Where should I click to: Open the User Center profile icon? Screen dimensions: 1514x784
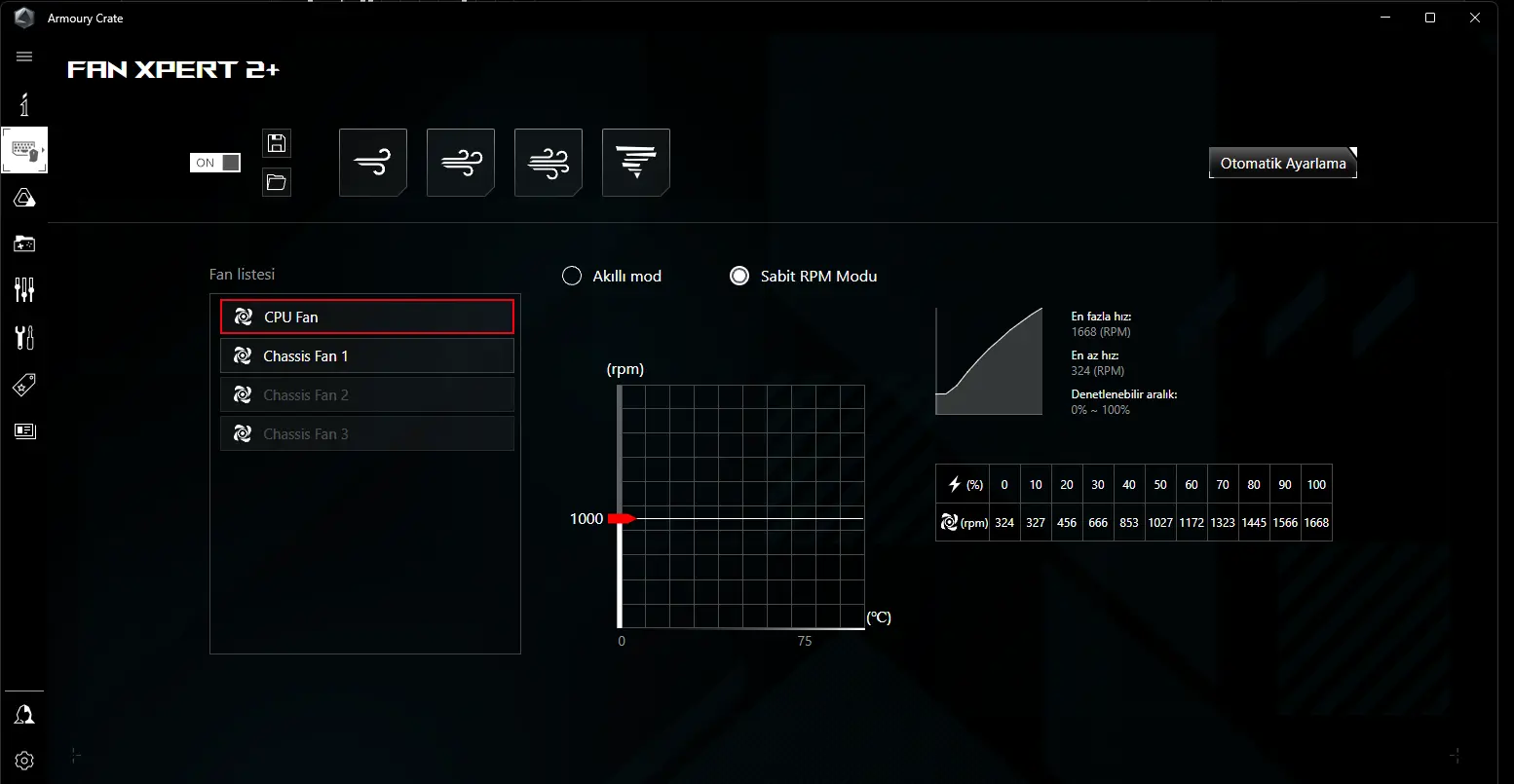(24, 714)
